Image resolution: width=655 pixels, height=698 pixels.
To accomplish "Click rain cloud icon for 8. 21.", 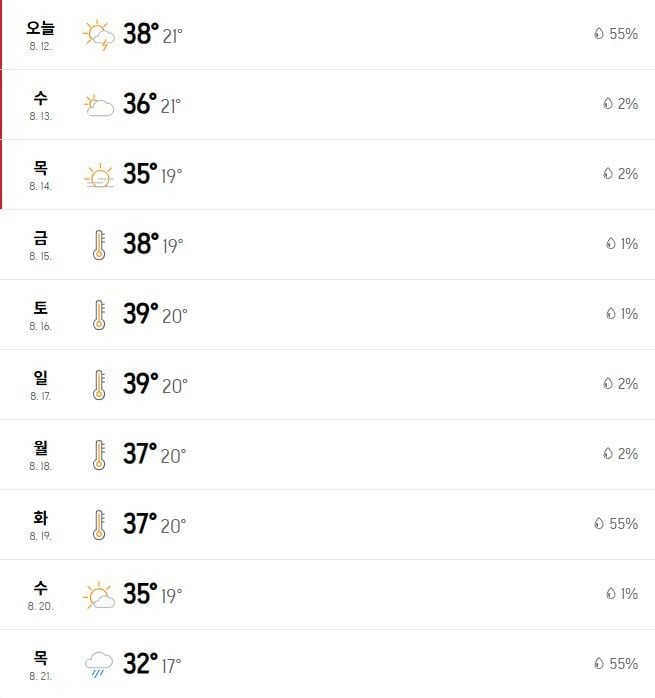I will click(x=99, y=665).
